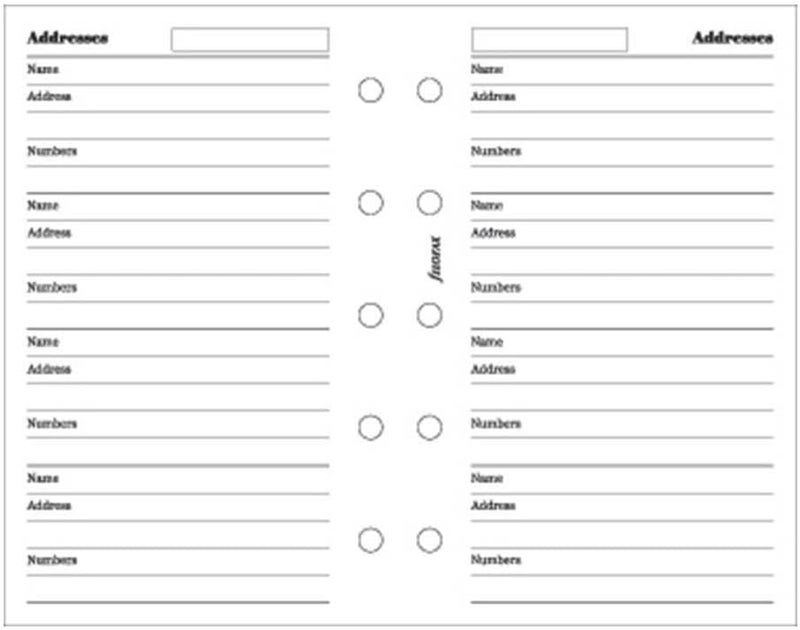800x630 pixels.
Task: Click the first Address line on right page
Action: pos(622,98)
